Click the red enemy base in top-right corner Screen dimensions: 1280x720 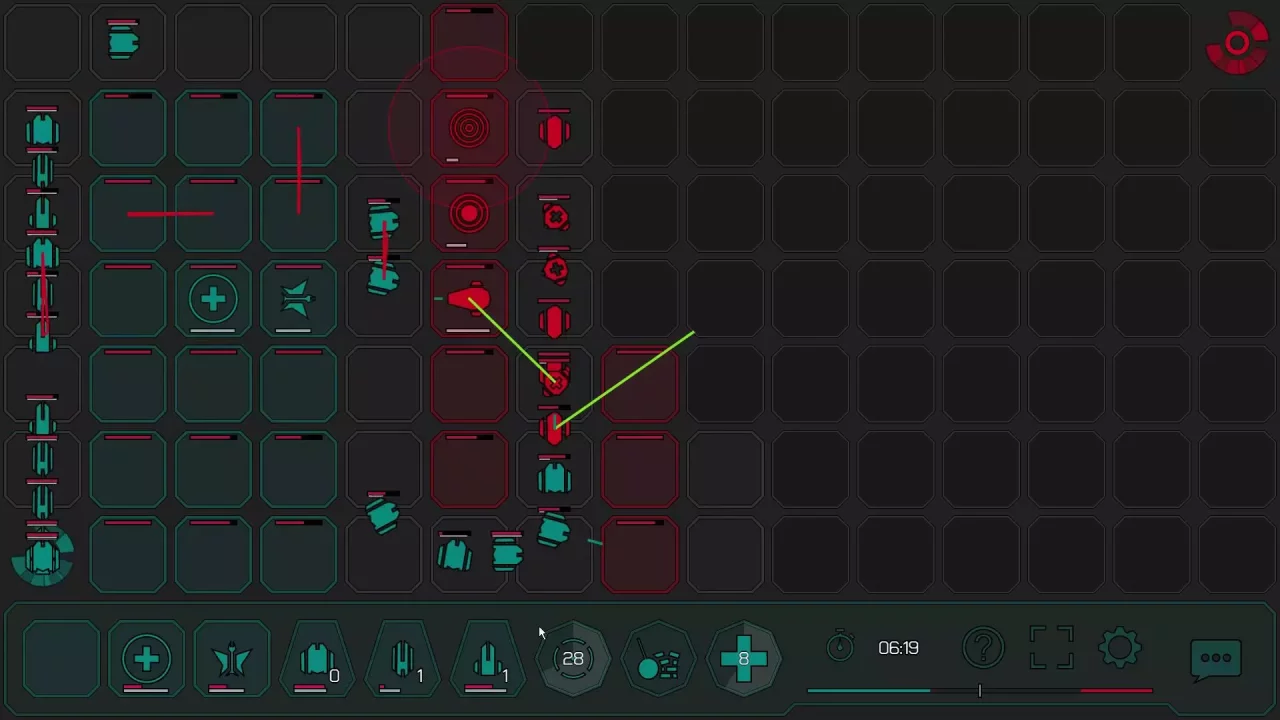(x=1238, y=43)
